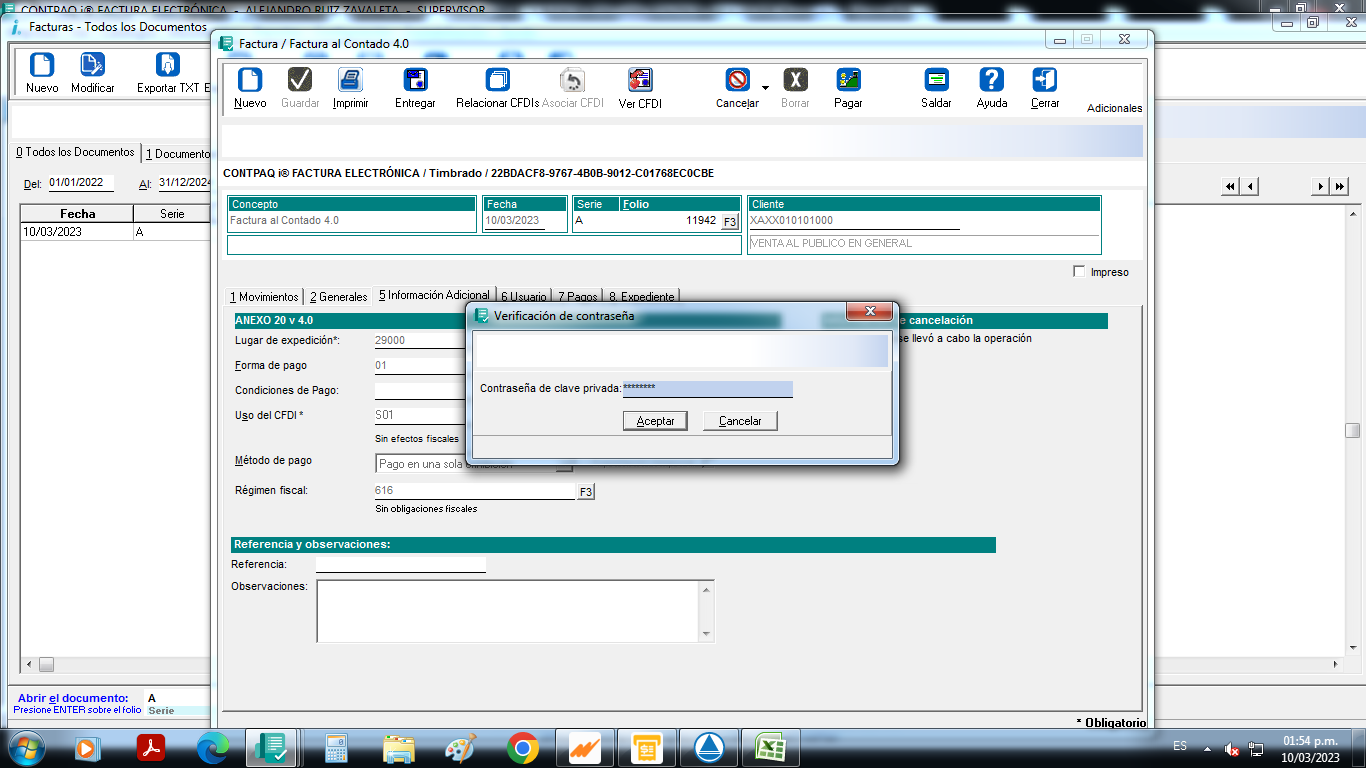
Task: Click the F3 button beside Folio
Action: tap(730, 221)
